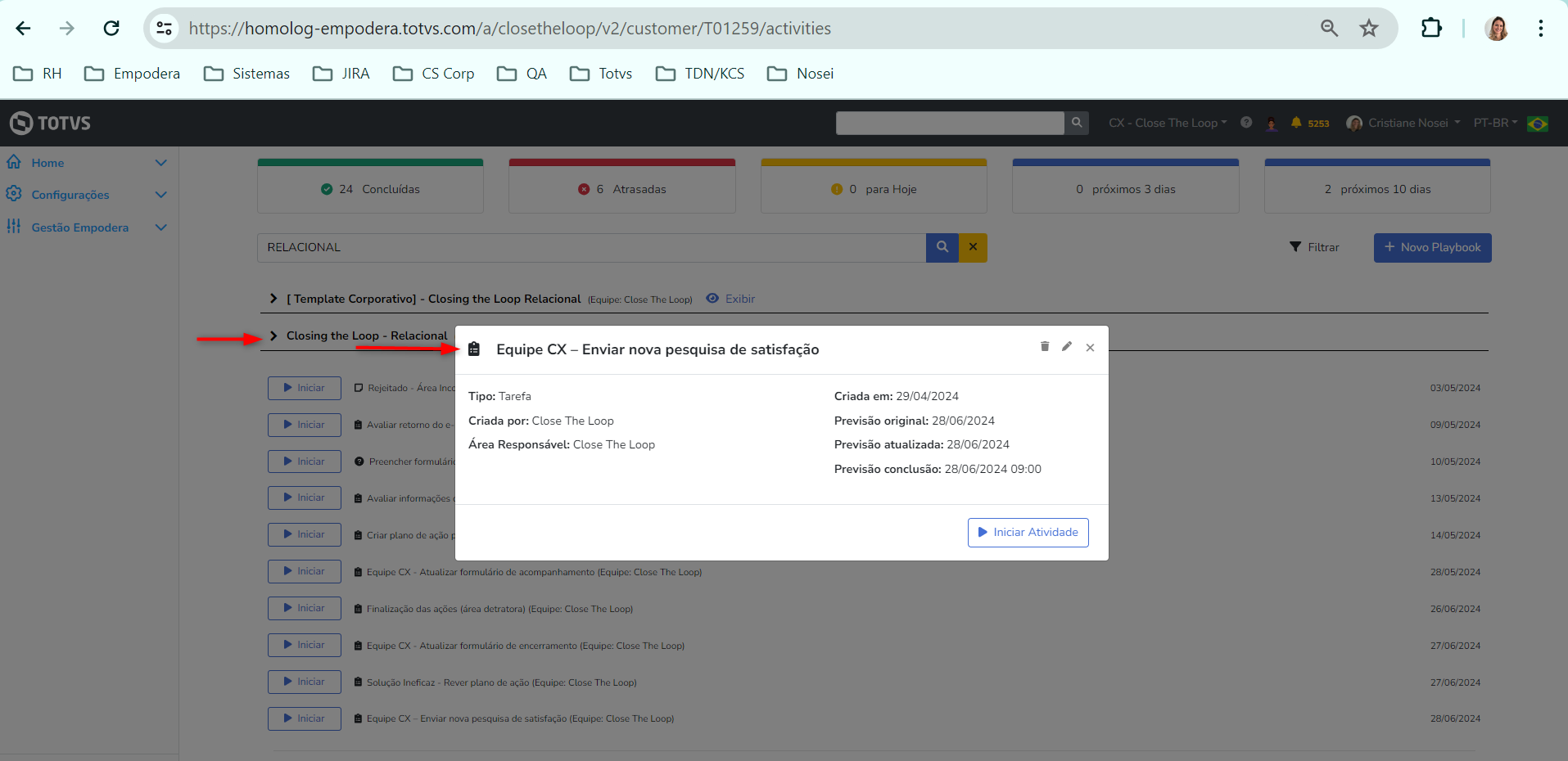
Task: Expand the Gestão Empodera sidebar chevron
Action: point(161,227)
